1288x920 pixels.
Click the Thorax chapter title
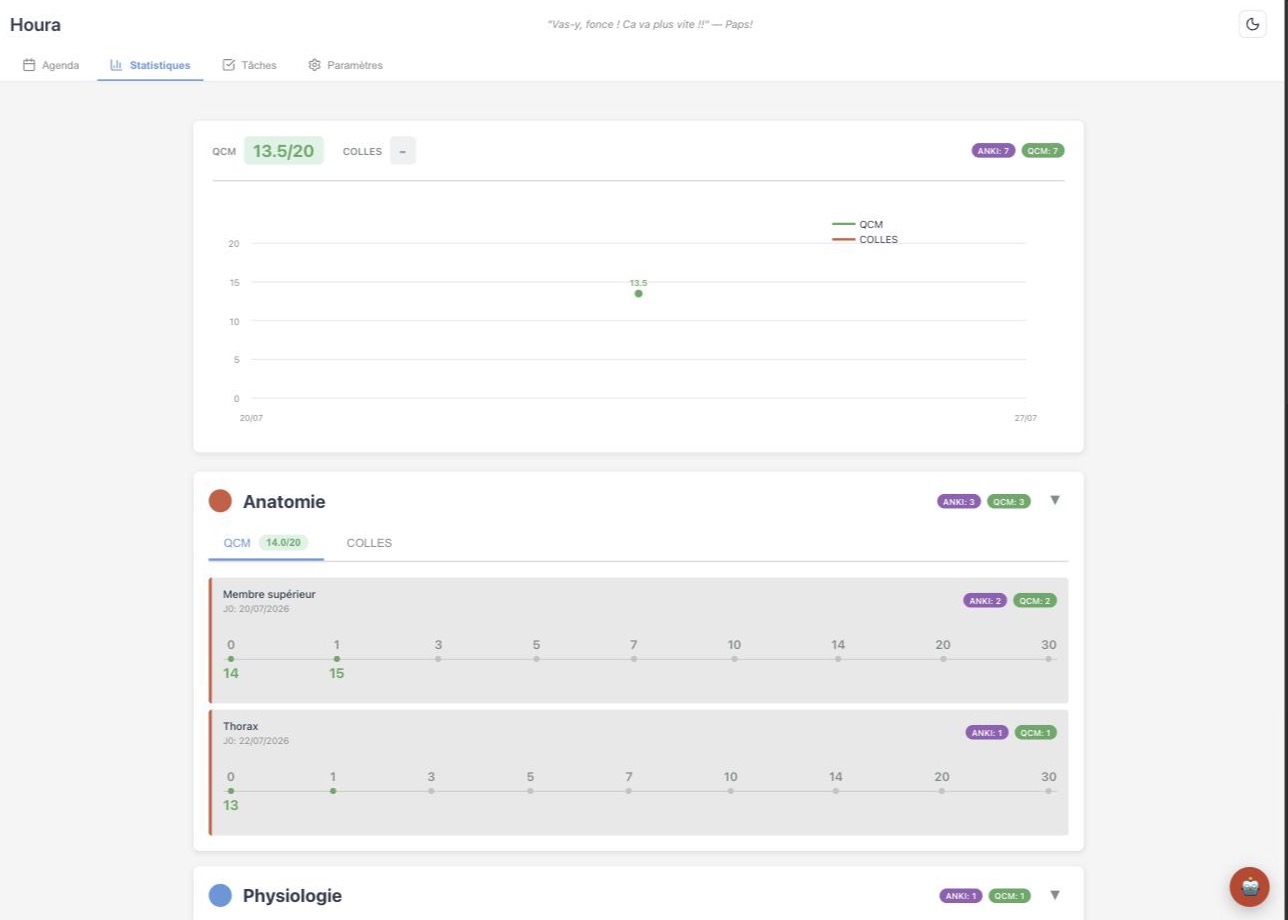pos(241,726)
